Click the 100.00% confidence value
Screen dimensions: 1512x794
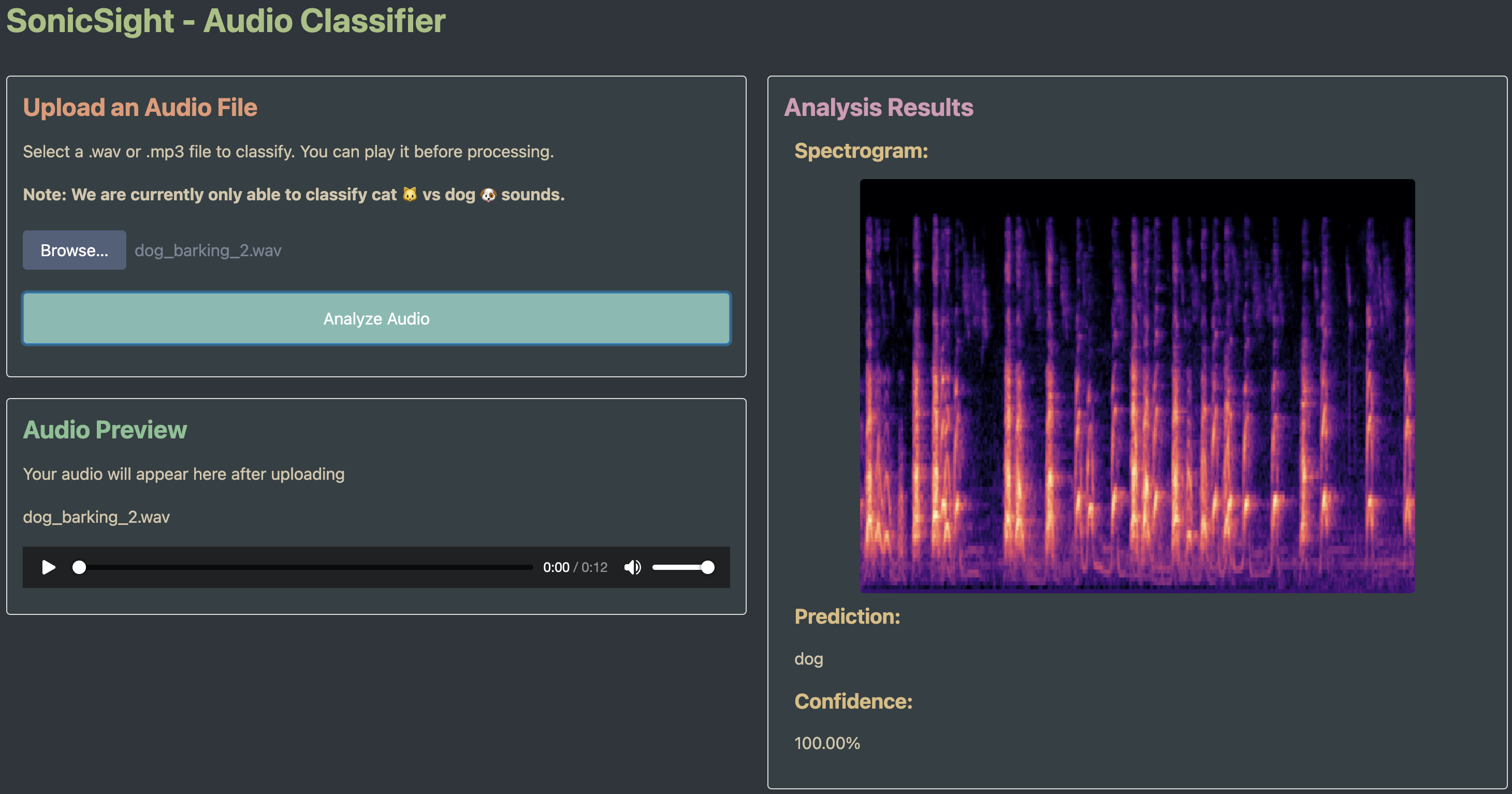coord(826,743)
